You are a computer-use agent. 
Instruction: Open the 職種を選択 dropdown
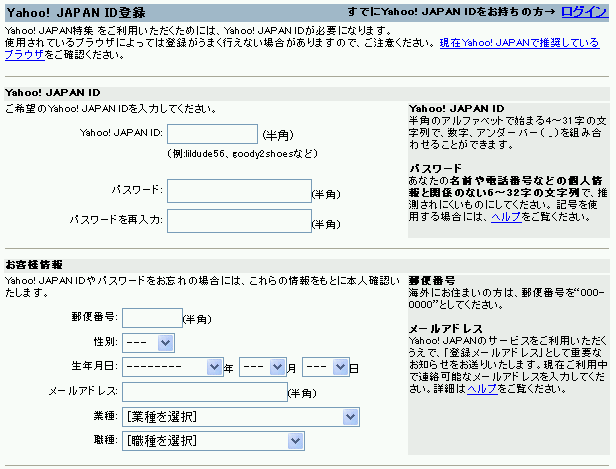point(213,441)
